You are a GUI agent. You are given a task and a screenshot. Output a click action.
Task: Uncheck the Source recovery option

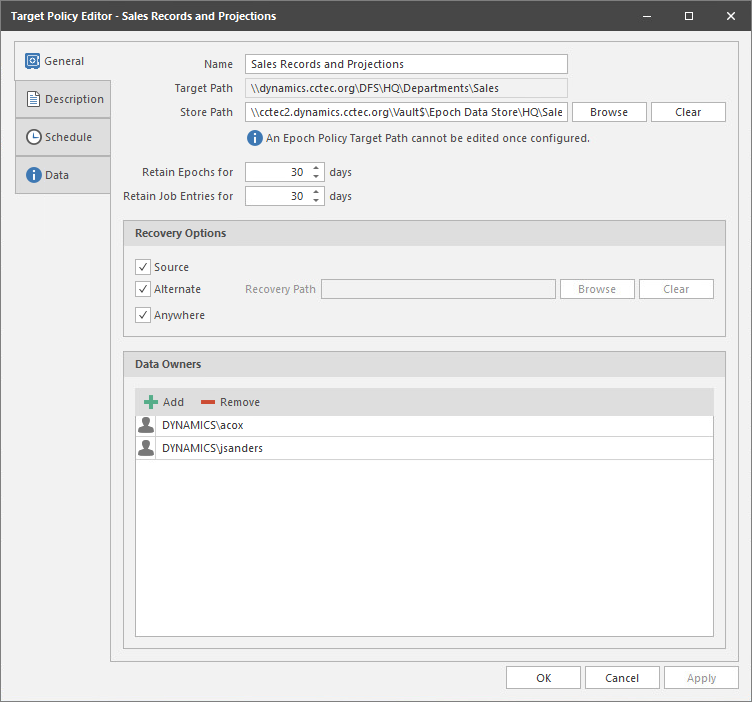[142, 267]
